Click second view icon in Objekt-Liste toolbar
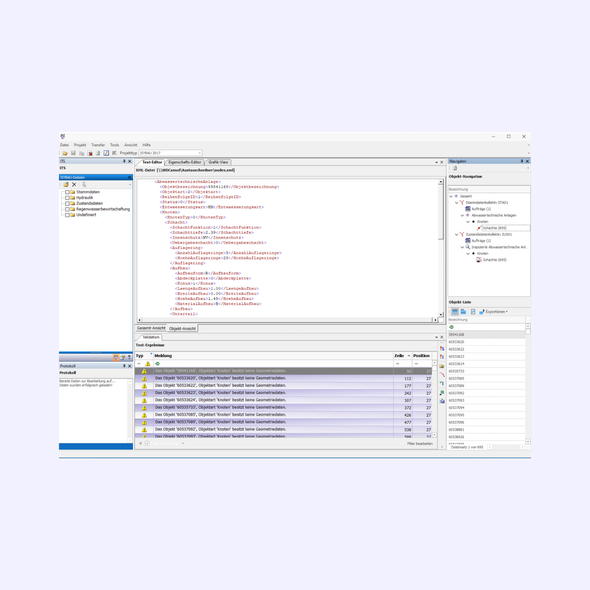This screenshot has height=590, width=590. coord(463,312)
